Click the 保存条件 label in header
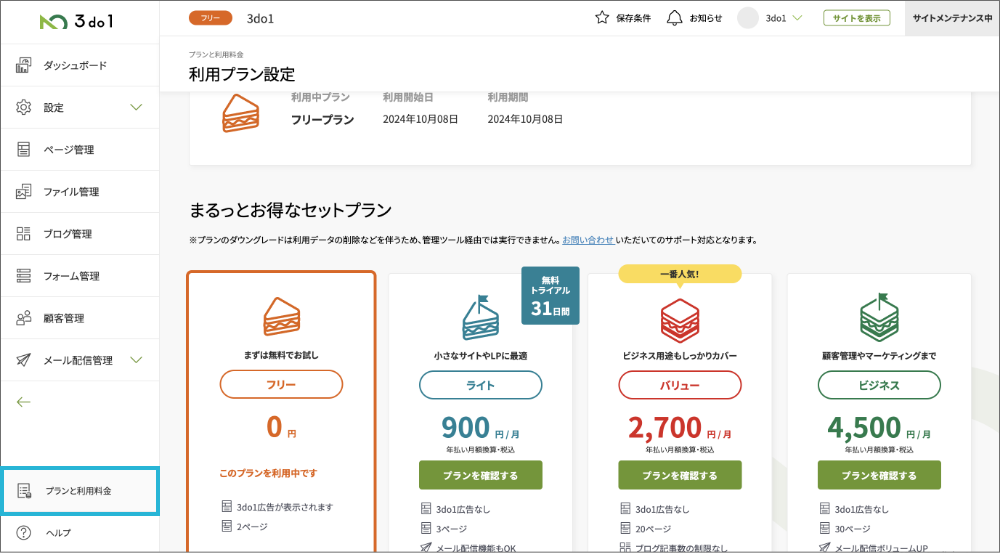This screenshot has width=1000, height=553. 633,18
